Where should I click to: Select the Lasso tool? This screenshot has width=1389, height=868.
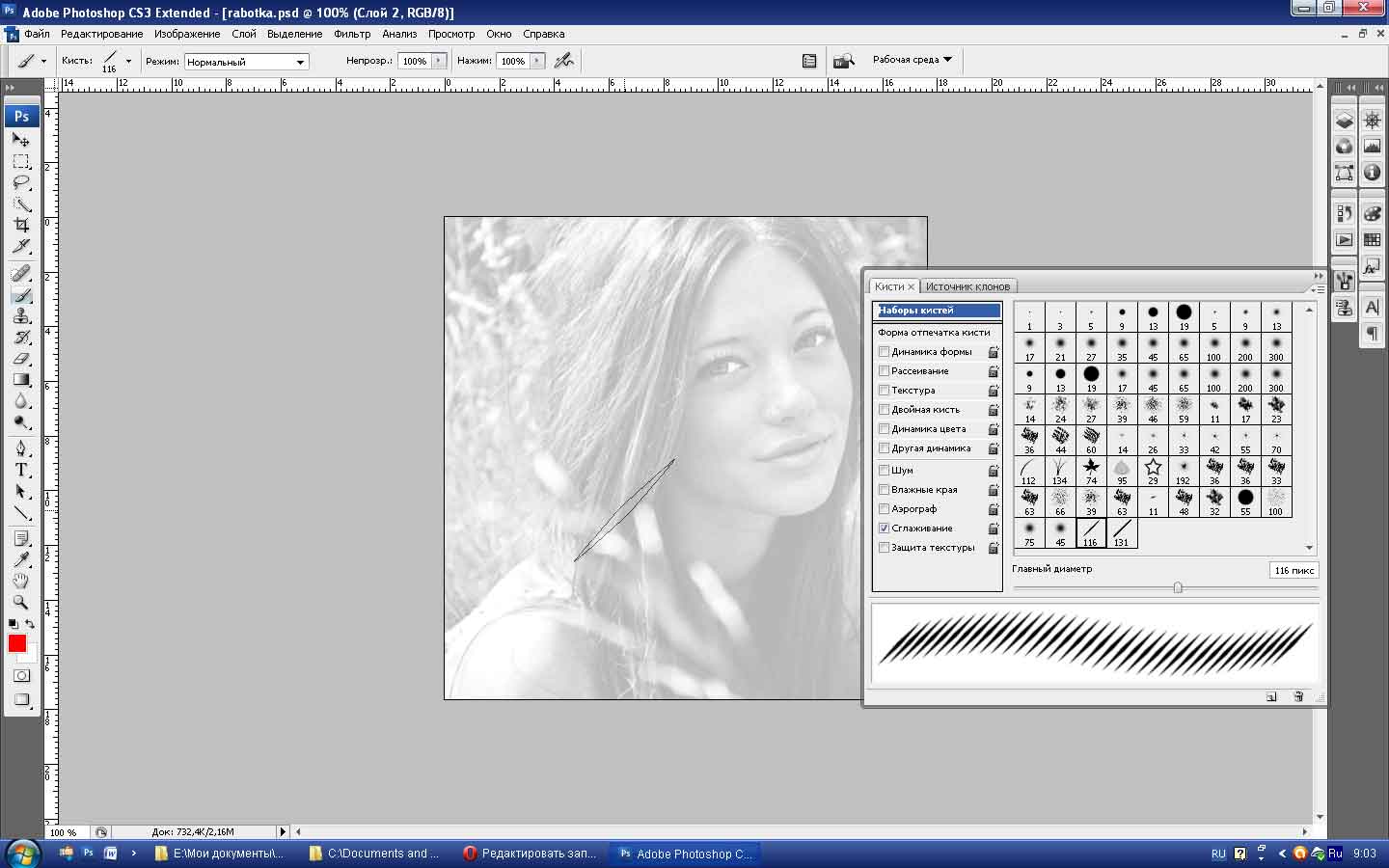pos(21,182)
